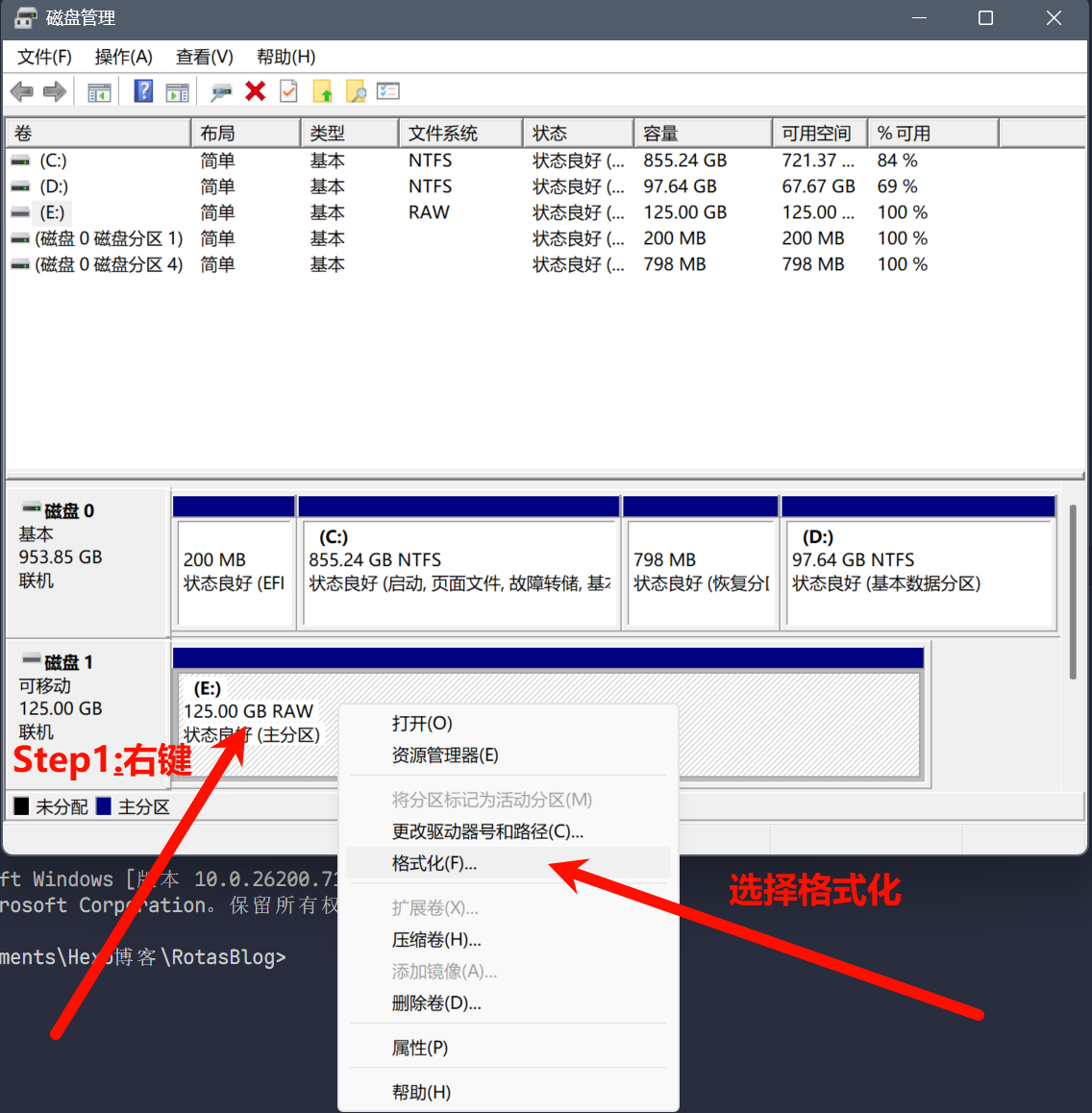Click the show/hide console tree icon

tap(99, 91)
